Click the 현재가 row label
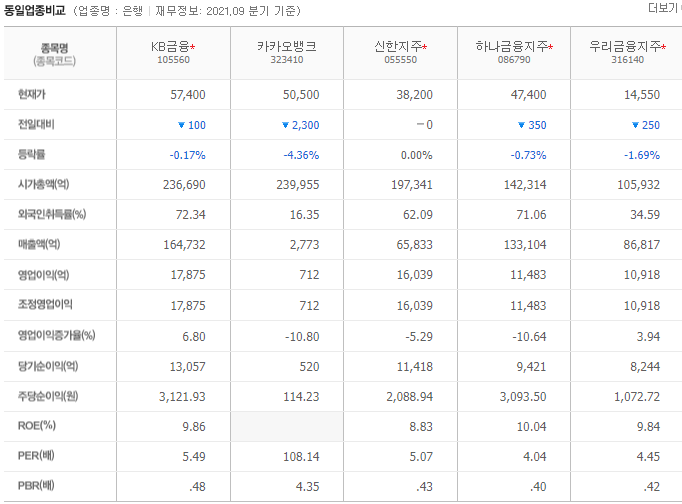682x504 pixels. click(x=32, y=94)
